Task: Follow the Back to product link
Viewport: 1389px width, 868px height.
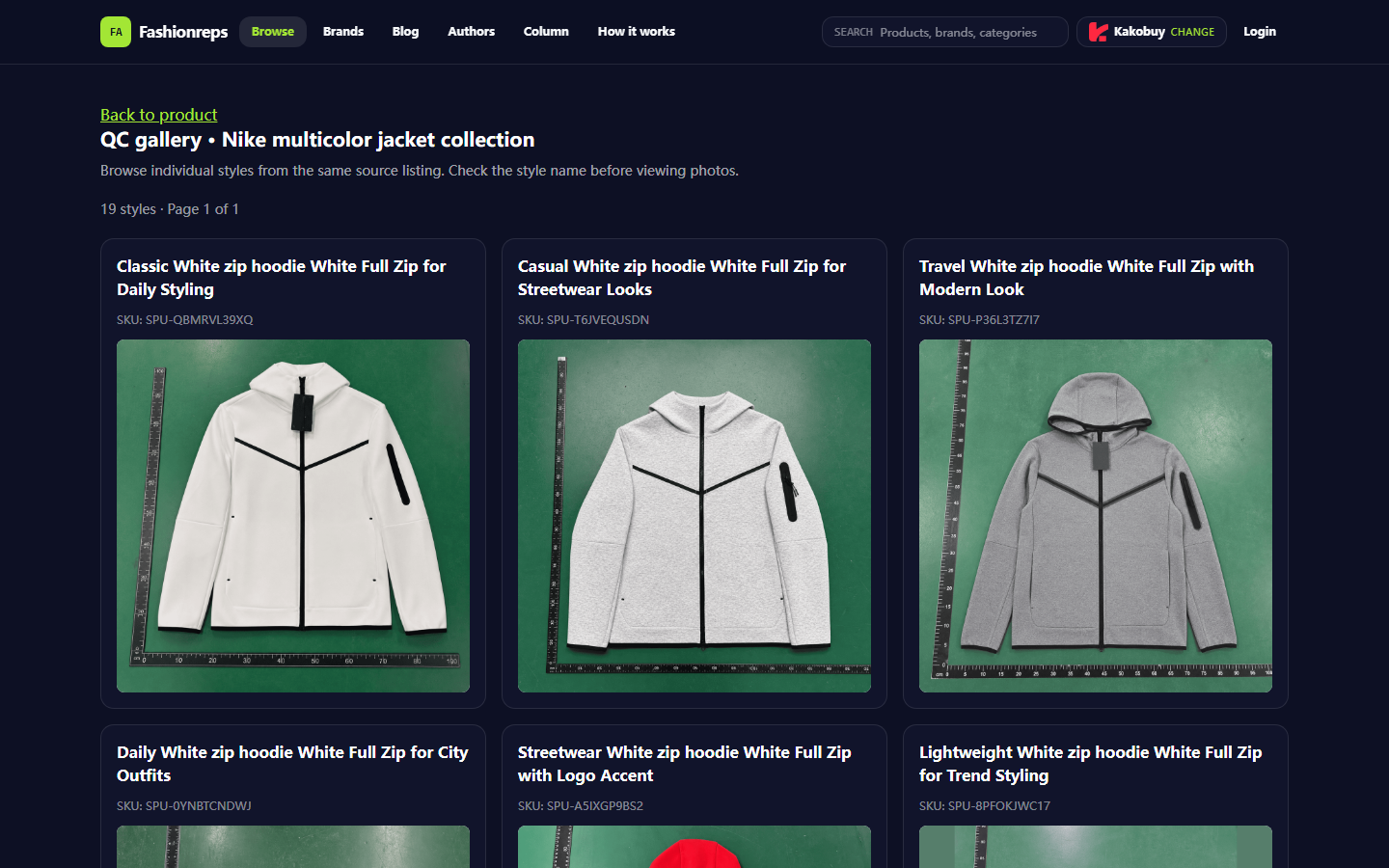Action: click(x=159, y=115)
